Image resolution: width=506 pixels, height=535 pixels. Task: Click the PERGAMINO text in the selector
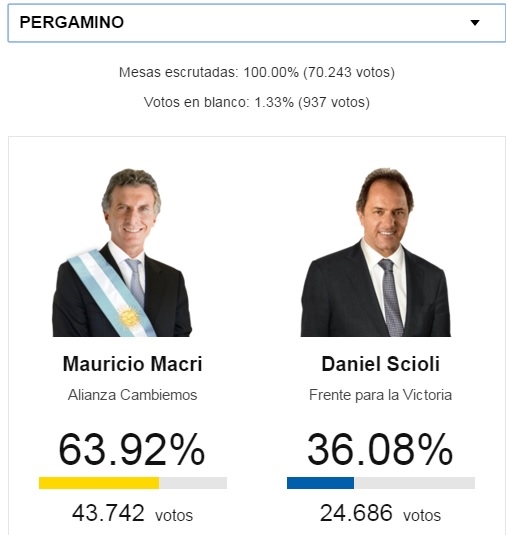[x=72, y=23]
